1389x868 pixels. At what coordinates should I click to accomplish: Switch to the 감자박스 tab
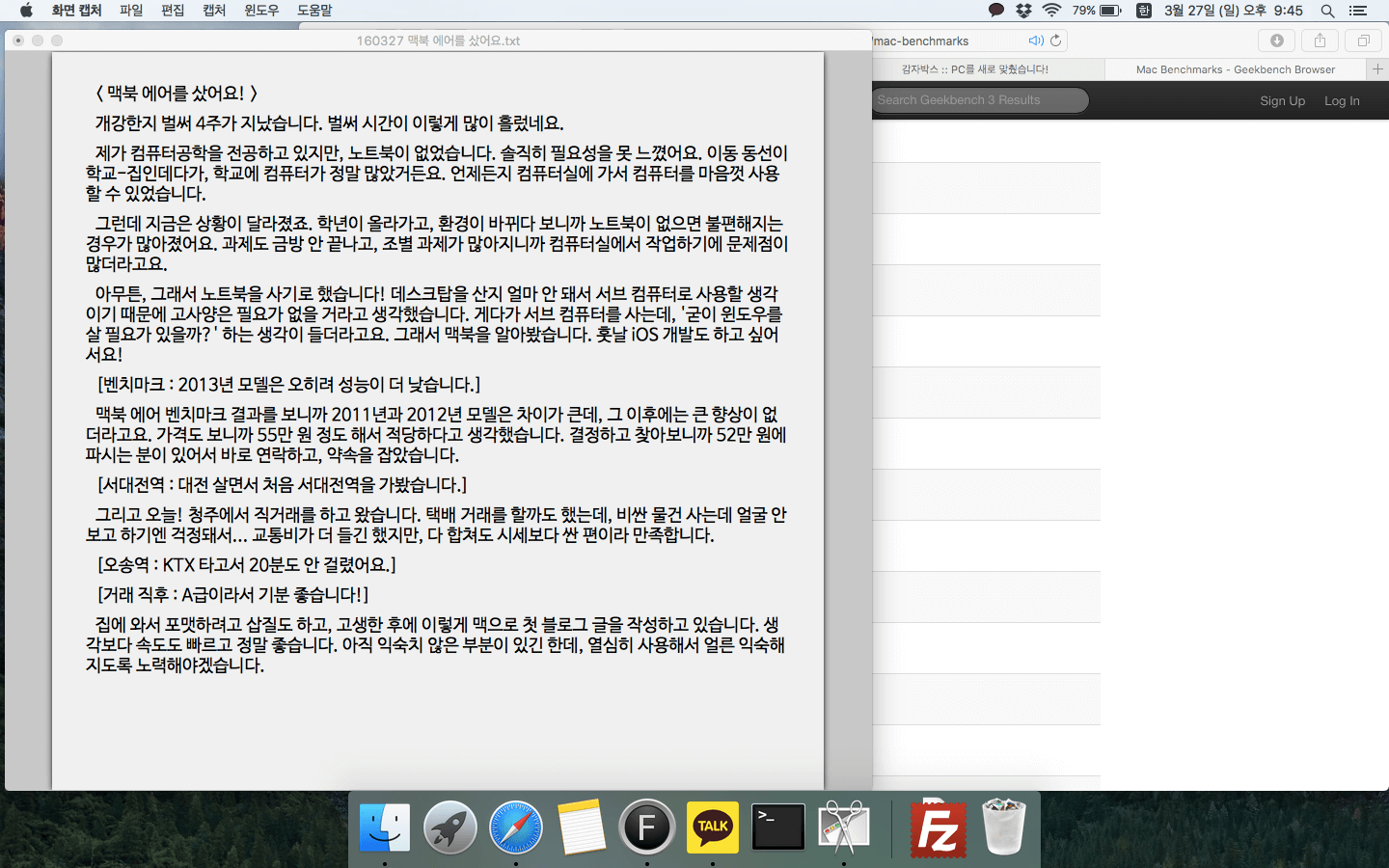974,69
